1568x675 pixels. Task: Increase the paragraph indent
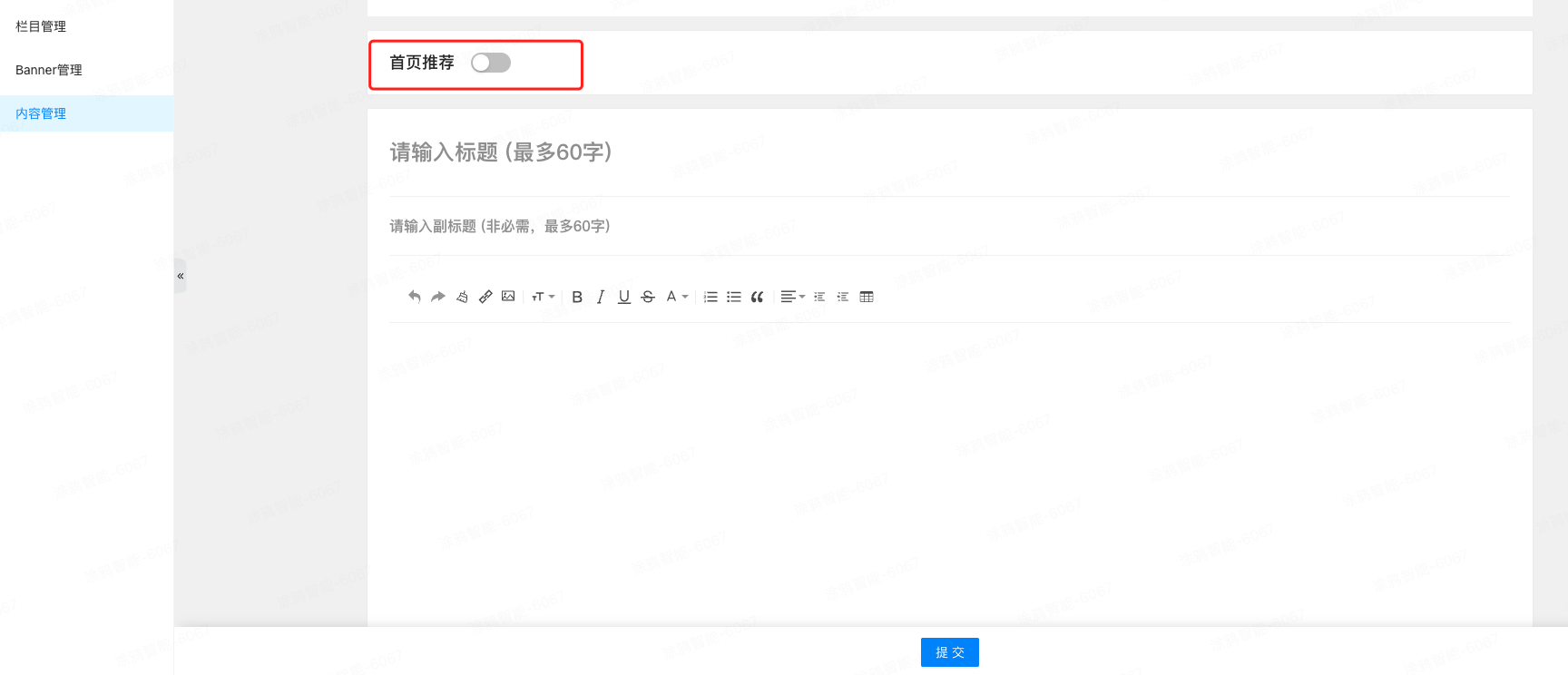(819, 297)
